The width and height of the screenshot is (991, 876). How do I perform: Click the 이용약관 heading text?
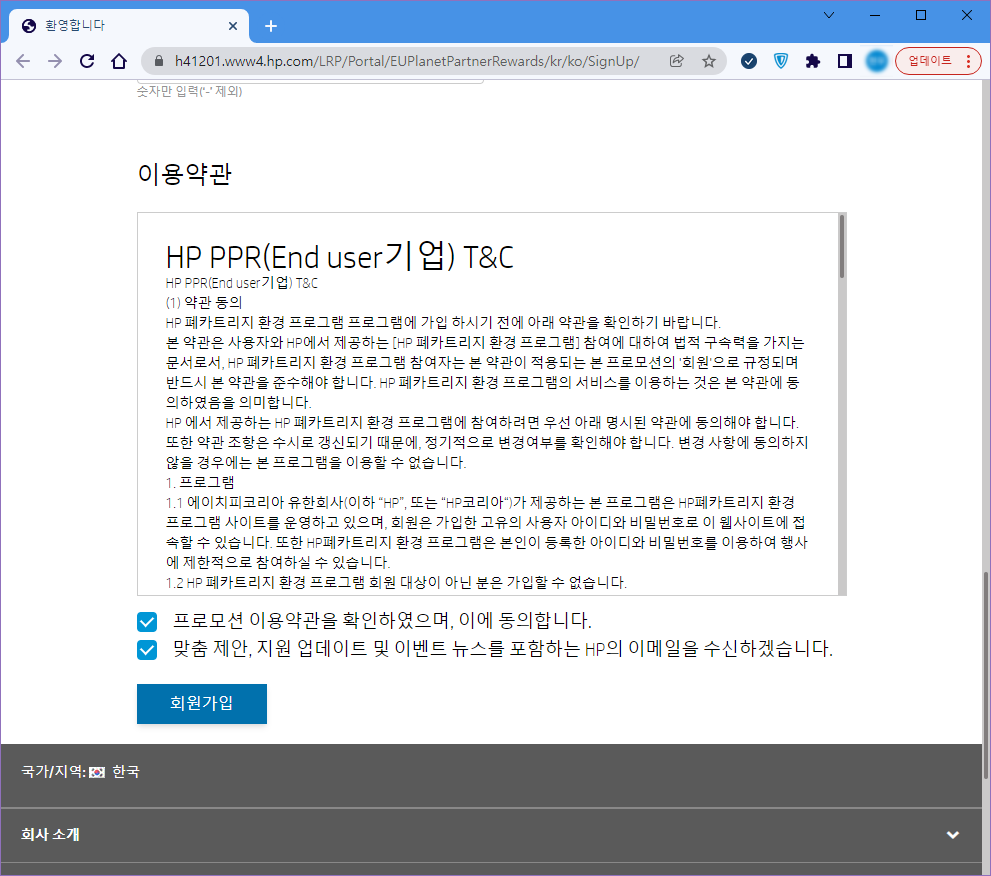pos(185,174)
